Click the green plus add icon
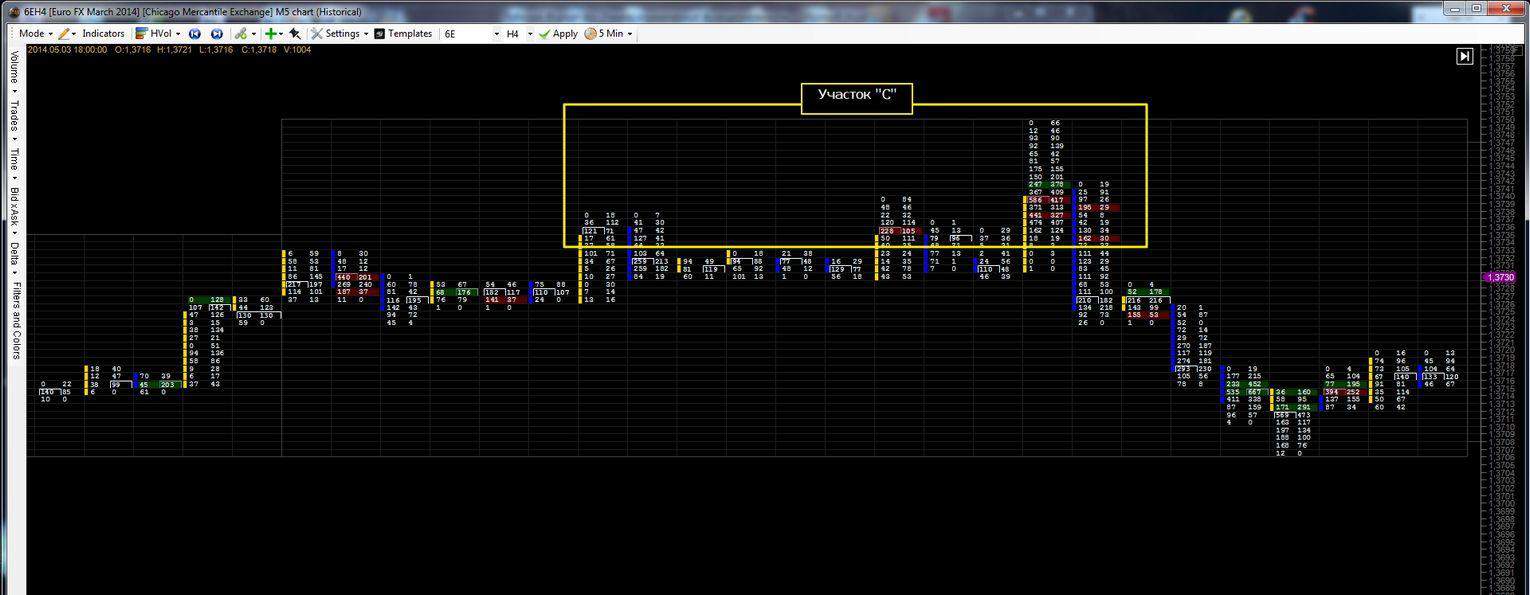The width and height of the screenshot is (1530, 595). 270,34
